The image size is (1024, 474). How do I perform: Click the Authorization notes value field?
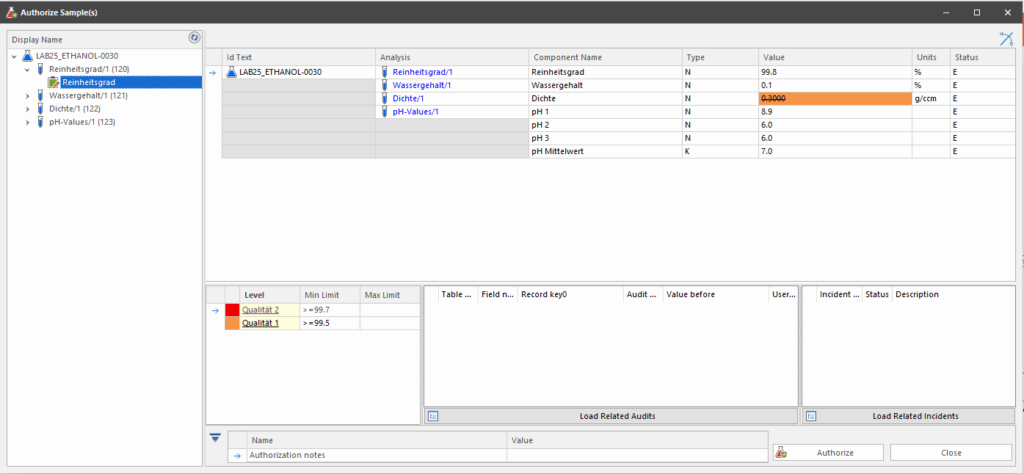click(x=636, y=455)
